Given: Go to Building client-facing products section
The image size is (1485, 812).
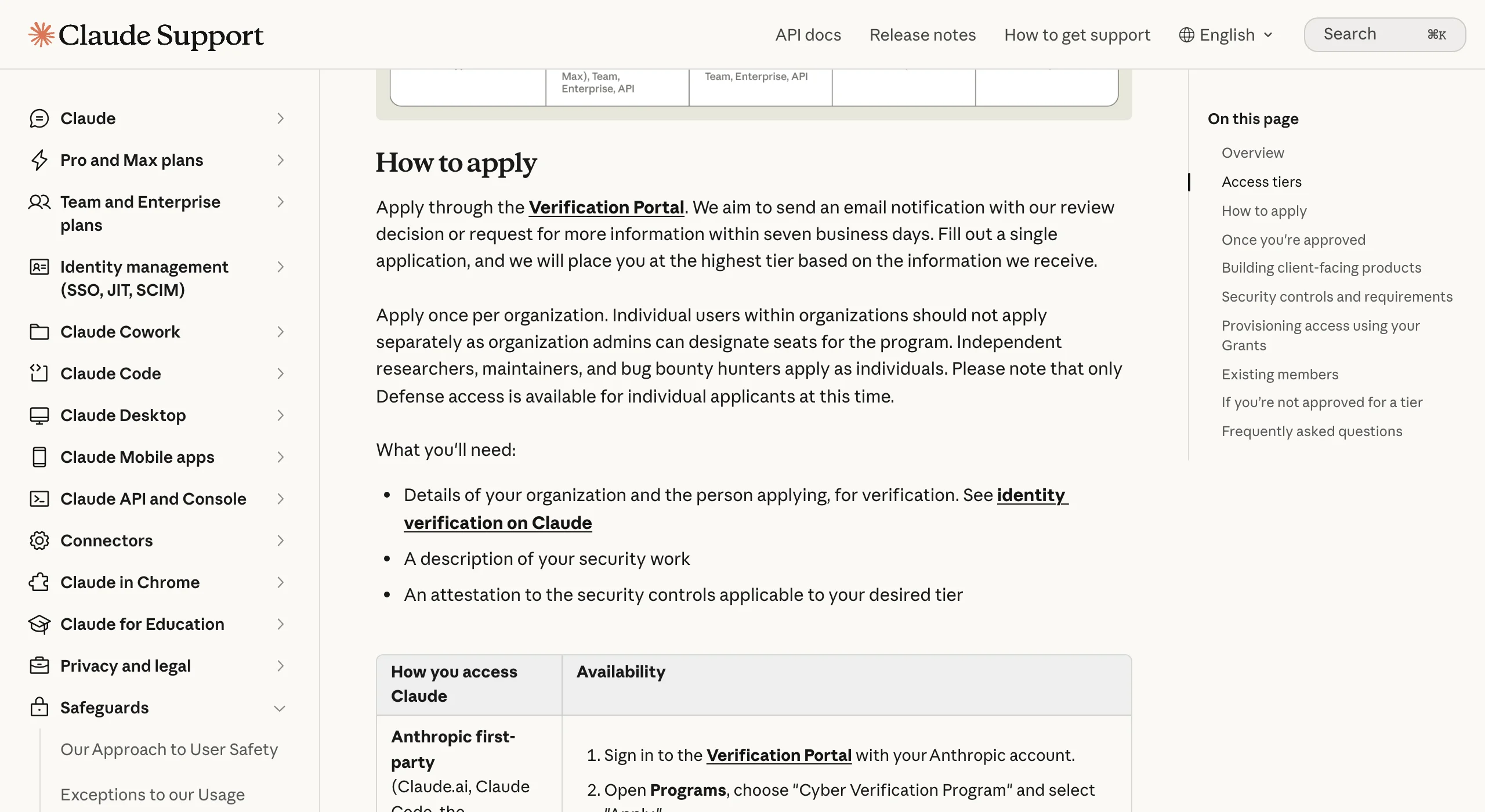Looking at the screenshot, I should click(1321, 267).
